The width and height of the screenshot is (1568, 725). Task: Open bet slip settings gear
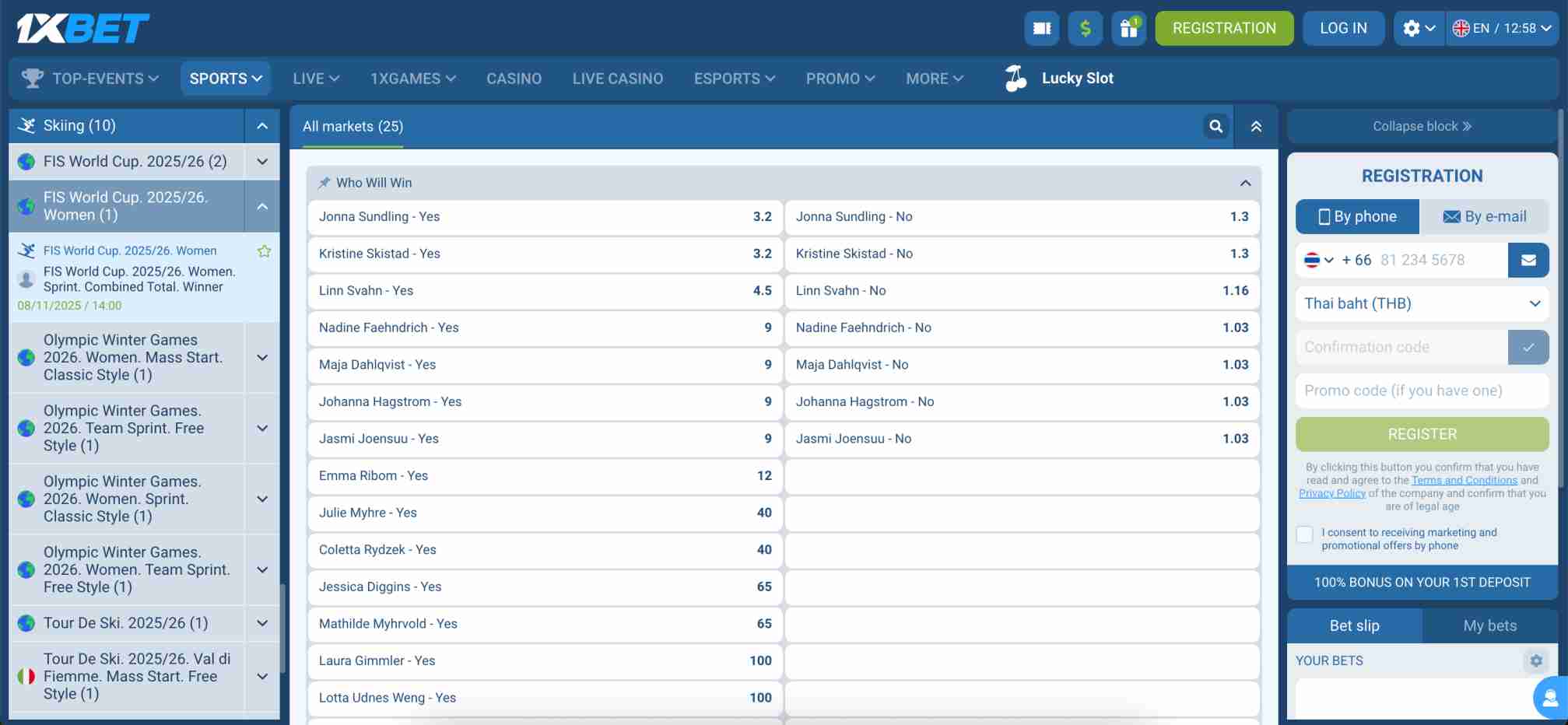coord(1536,660)
